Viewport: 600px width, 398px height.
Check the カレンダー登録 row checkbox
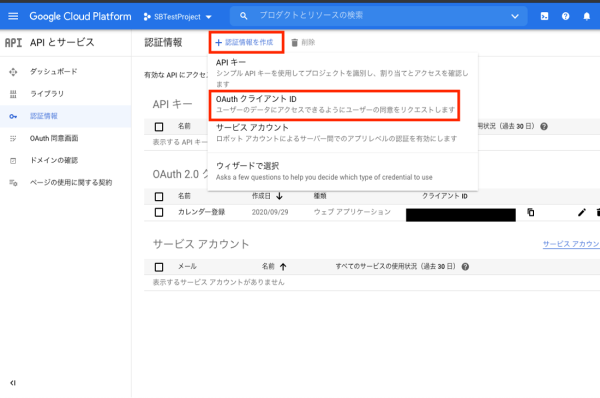(x=159, y=212)
